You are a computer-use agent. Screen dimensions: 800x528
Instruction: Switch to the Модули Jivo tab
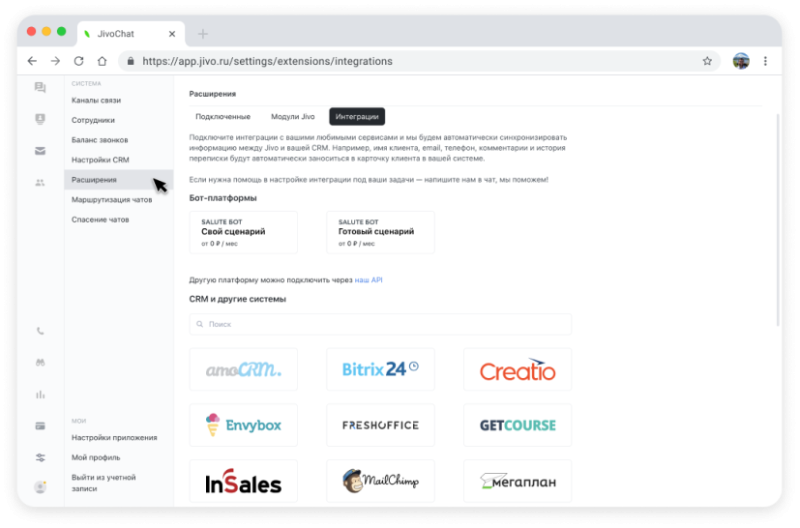(x=293, y=117)
